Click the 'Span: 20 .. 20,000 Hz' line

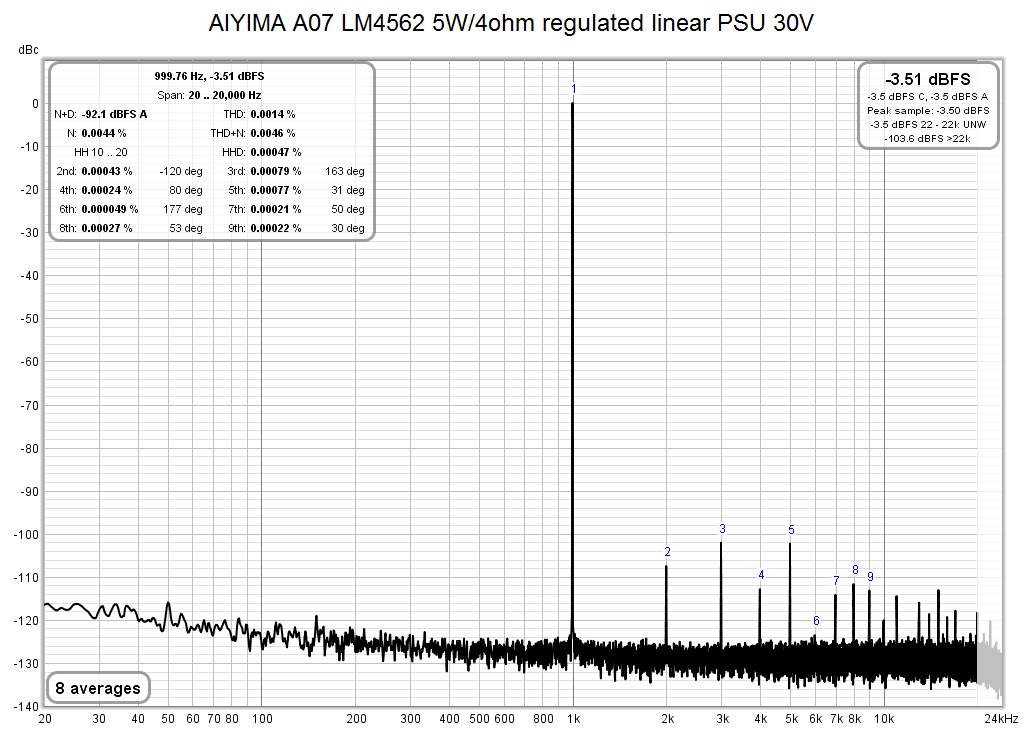(x=209, y=95)
